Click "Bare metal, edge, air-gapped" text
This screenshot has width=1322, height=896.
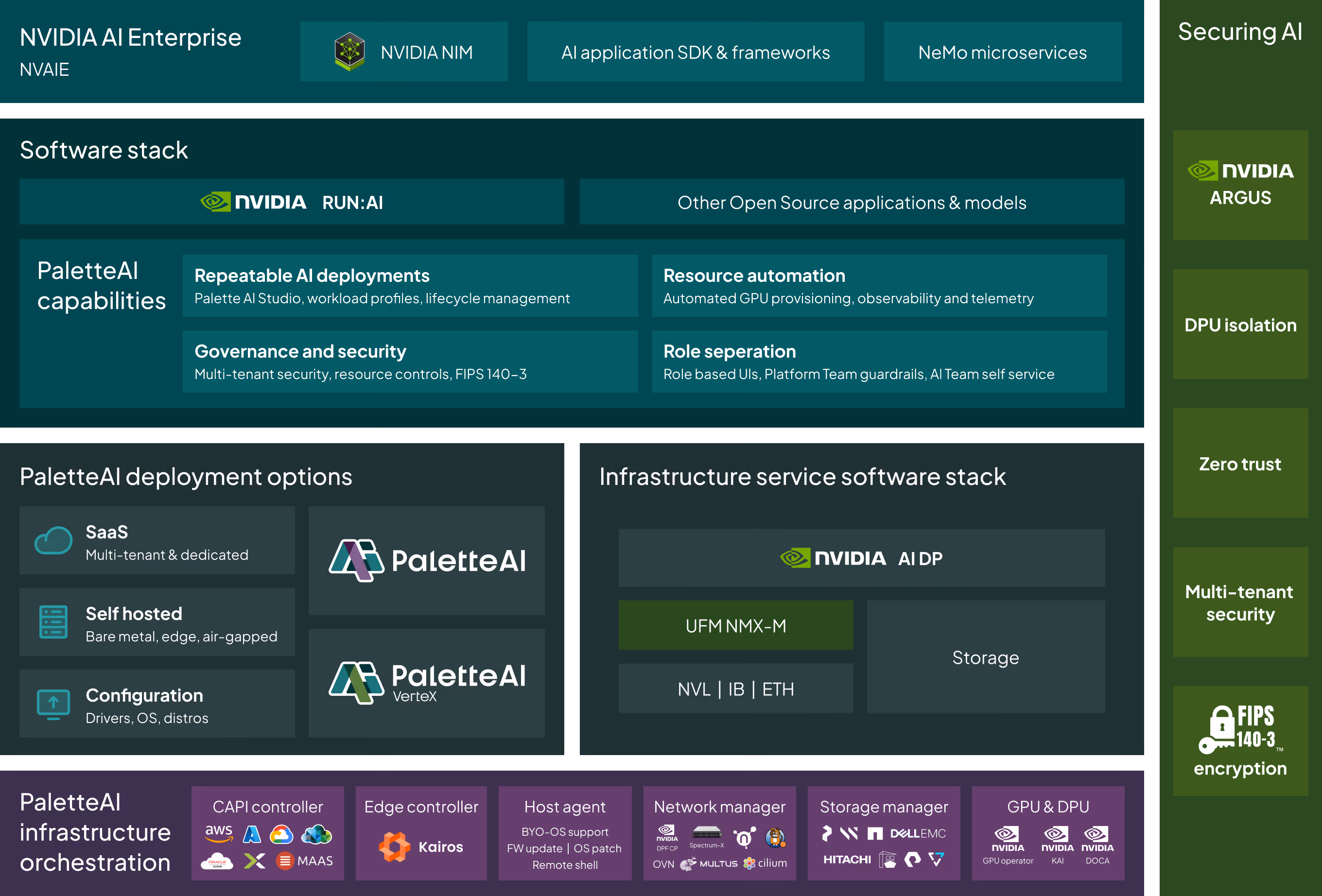[x=181, y=636]
